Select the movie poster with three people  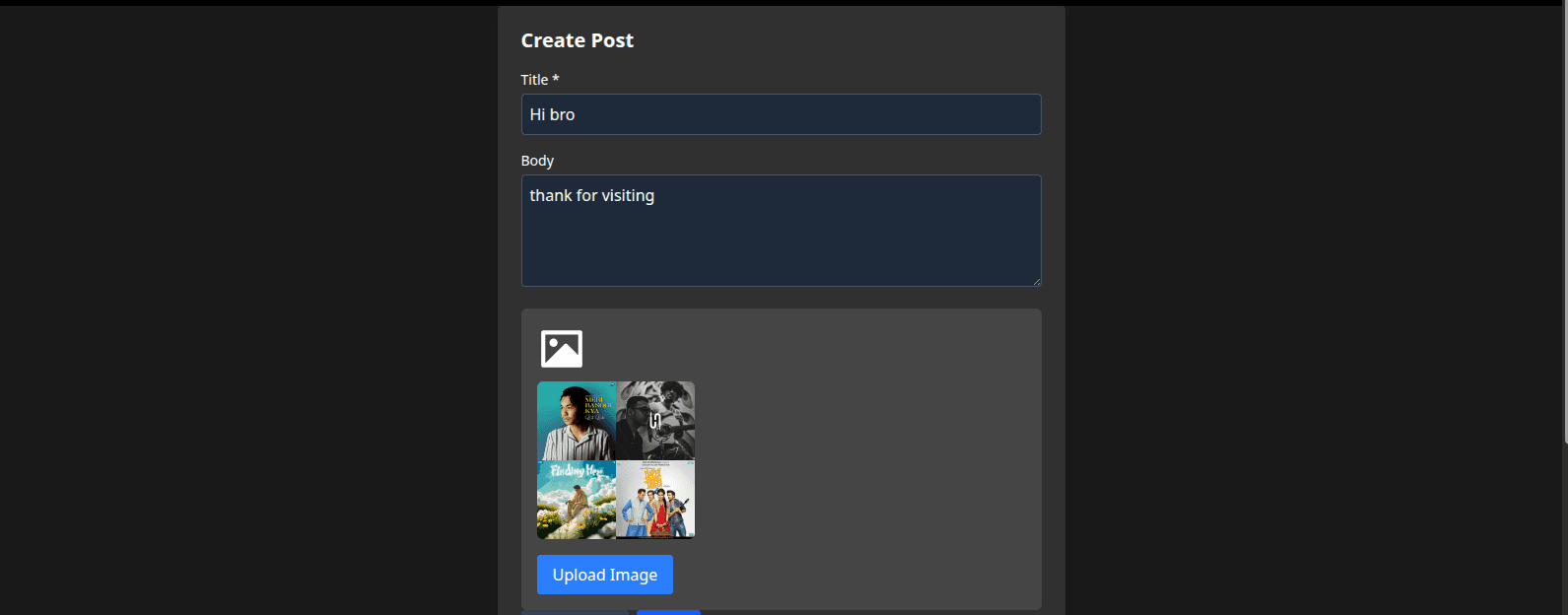(x=655, y=500)
